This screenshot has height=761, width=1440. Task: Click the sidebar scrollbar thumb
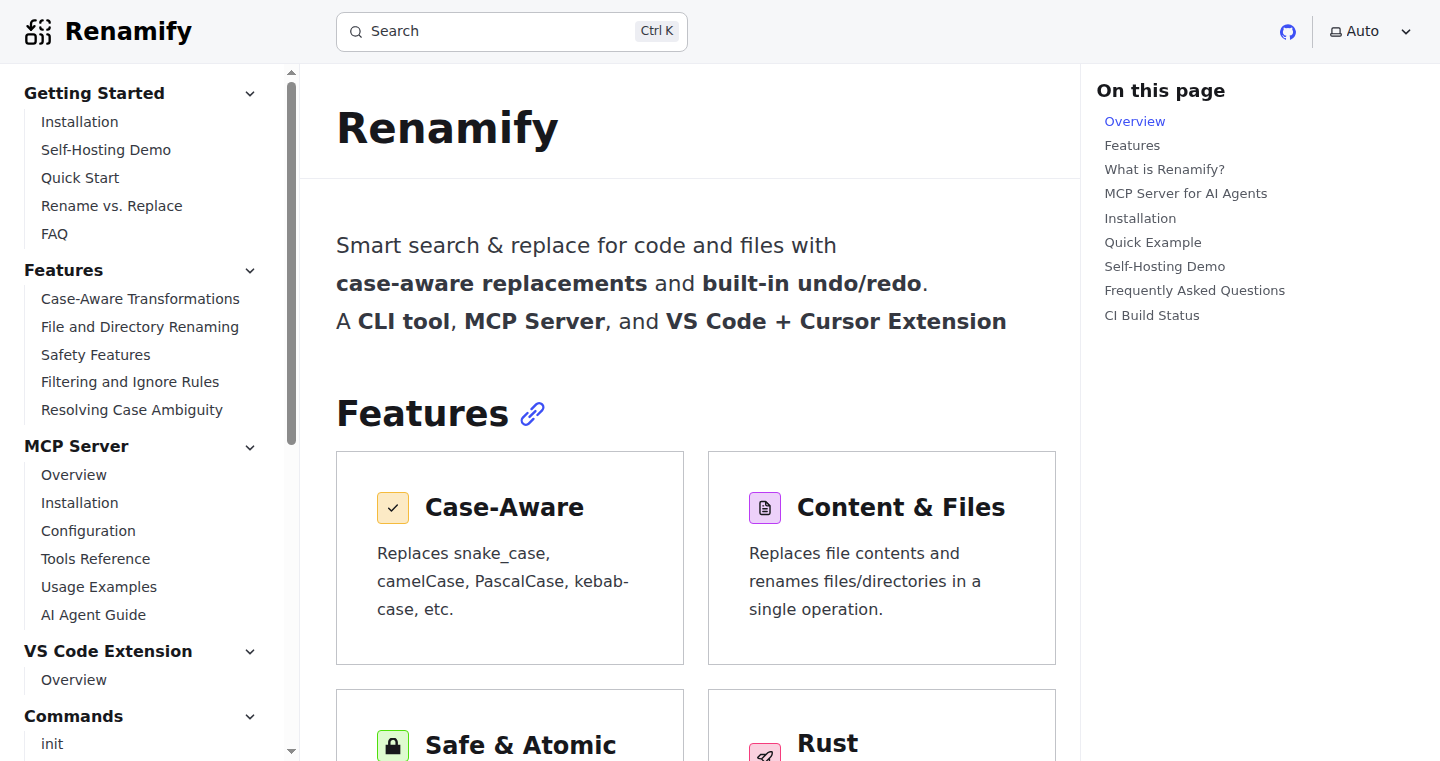(x=292, y=263)
